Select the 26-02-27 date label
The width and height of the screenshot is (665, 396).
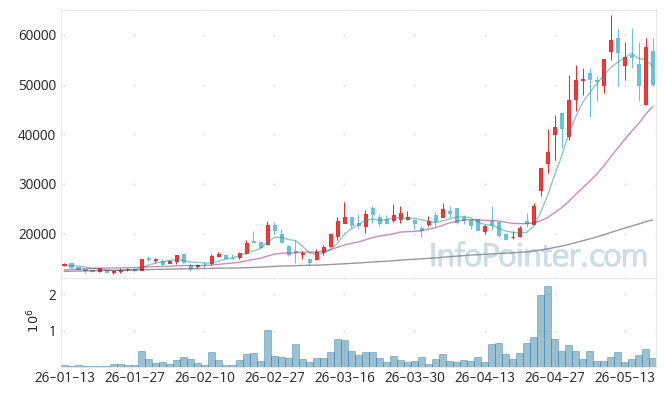(x=274, y=377)
